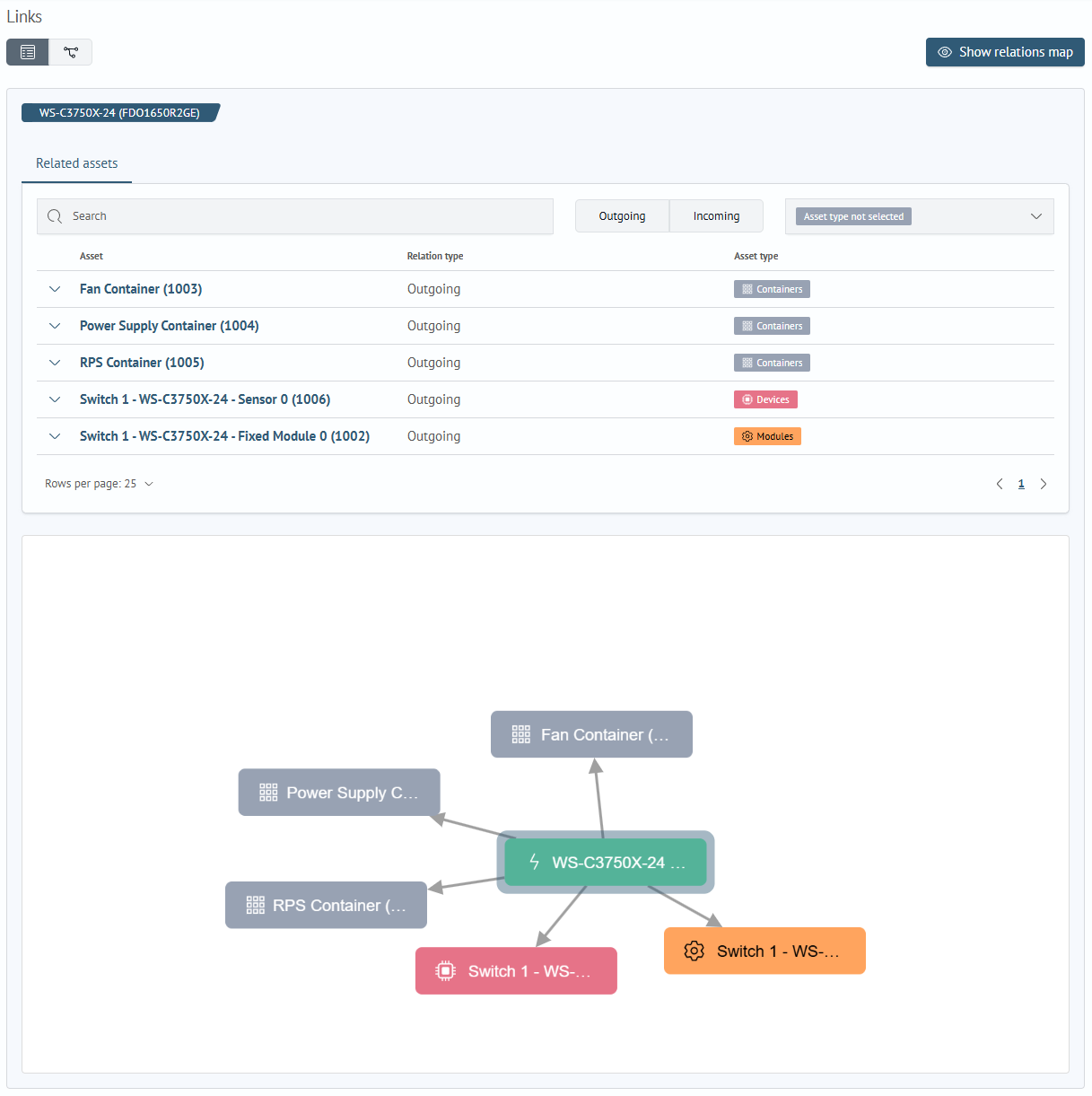Select the RPS Container graph node
This screenshot has height=1096, width=1092.
pos(326,905)
